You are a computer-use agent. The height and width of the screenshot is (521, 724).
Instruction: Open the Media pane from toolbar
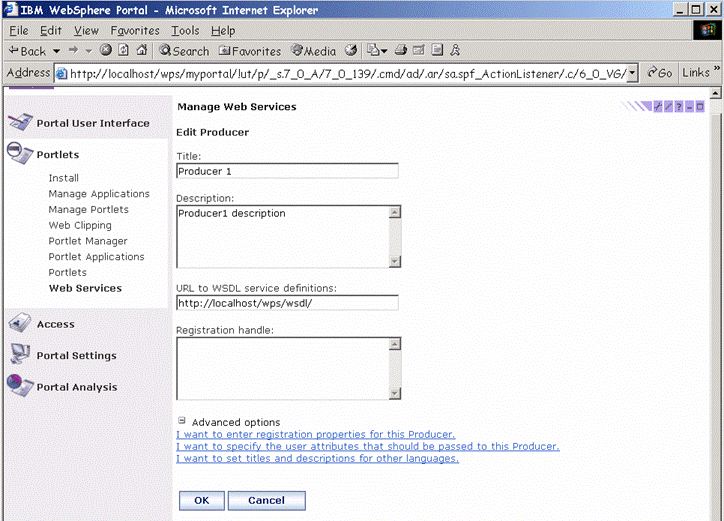[314, 51]
